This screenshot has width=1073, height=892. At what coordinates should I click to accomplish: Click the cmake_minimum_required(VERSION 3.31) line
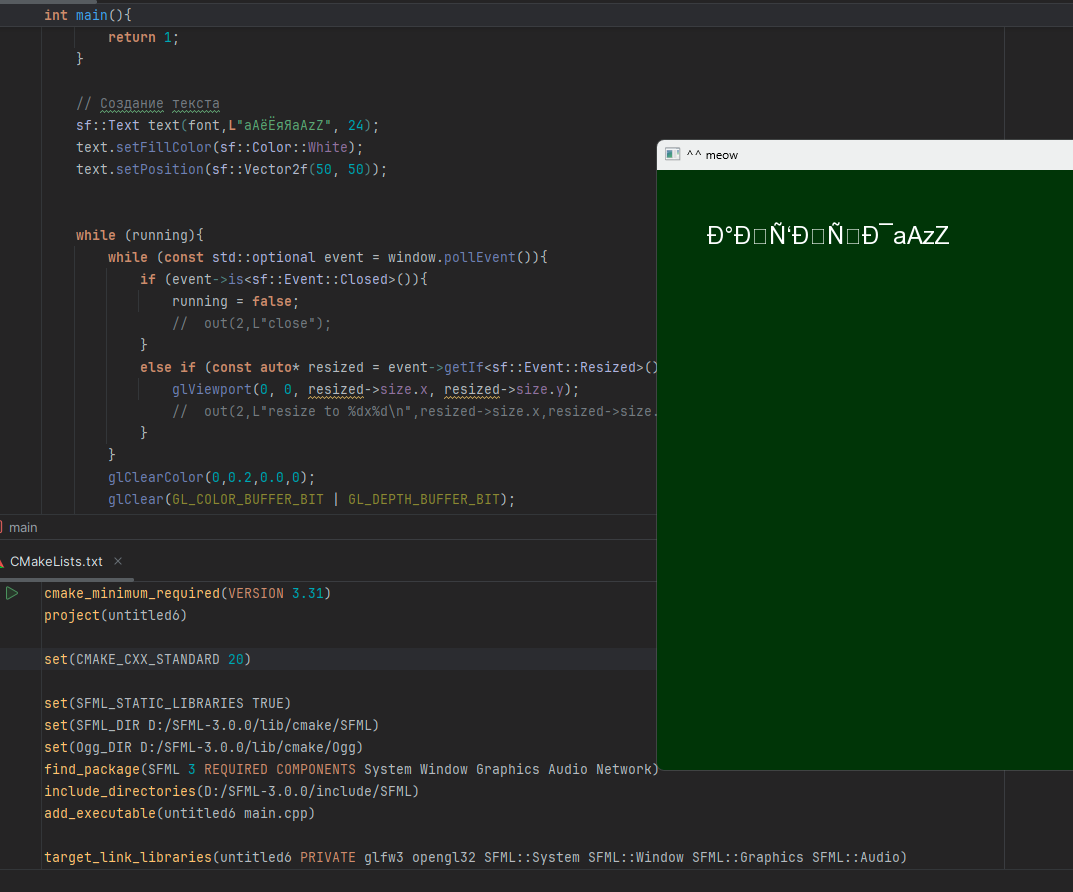tap(188, 593)
